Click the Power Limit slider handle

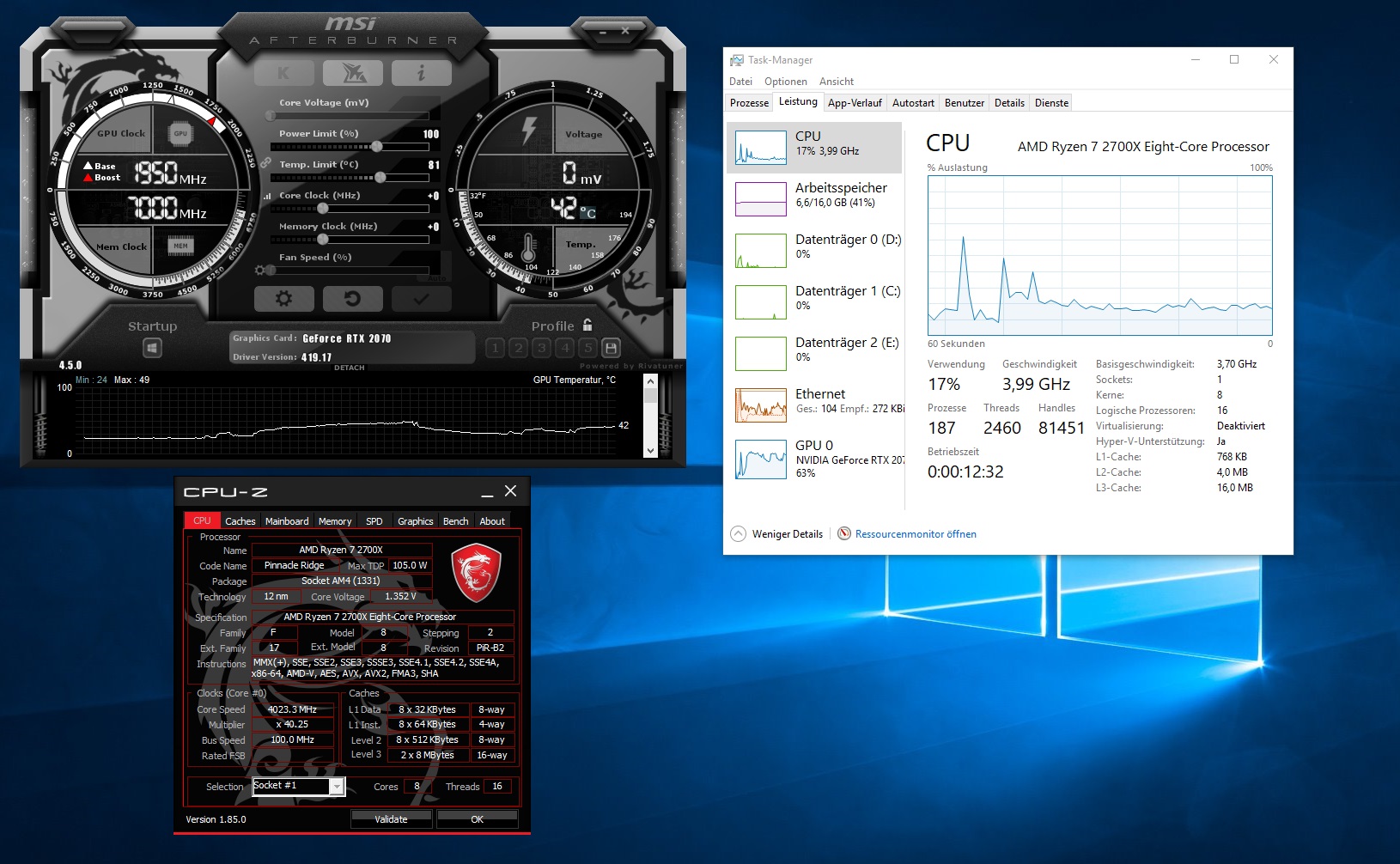click(376, 147)
